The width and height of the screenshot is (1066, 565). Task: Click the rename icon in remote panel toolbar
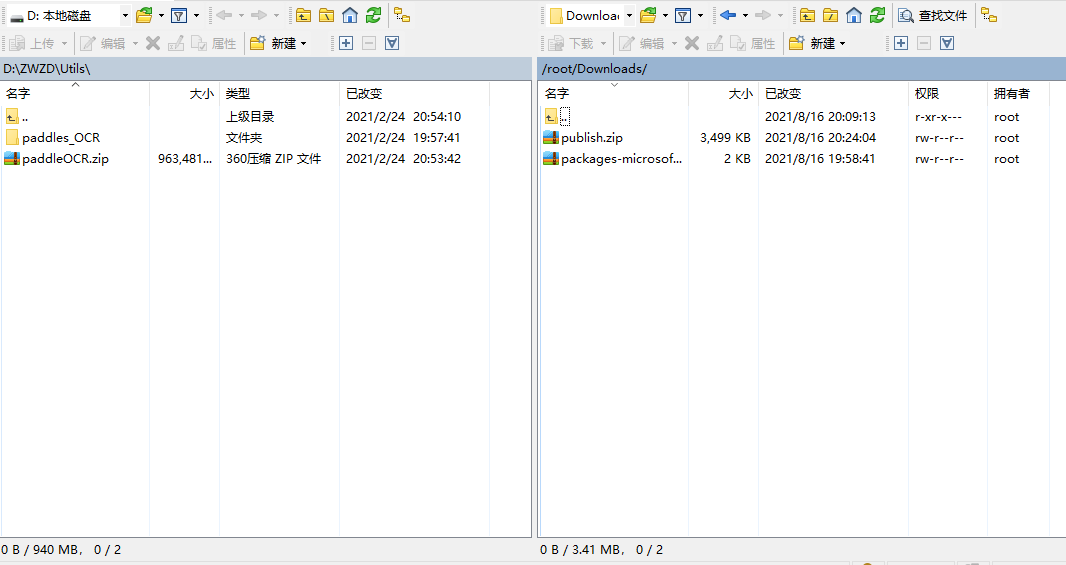click(715, 44)
